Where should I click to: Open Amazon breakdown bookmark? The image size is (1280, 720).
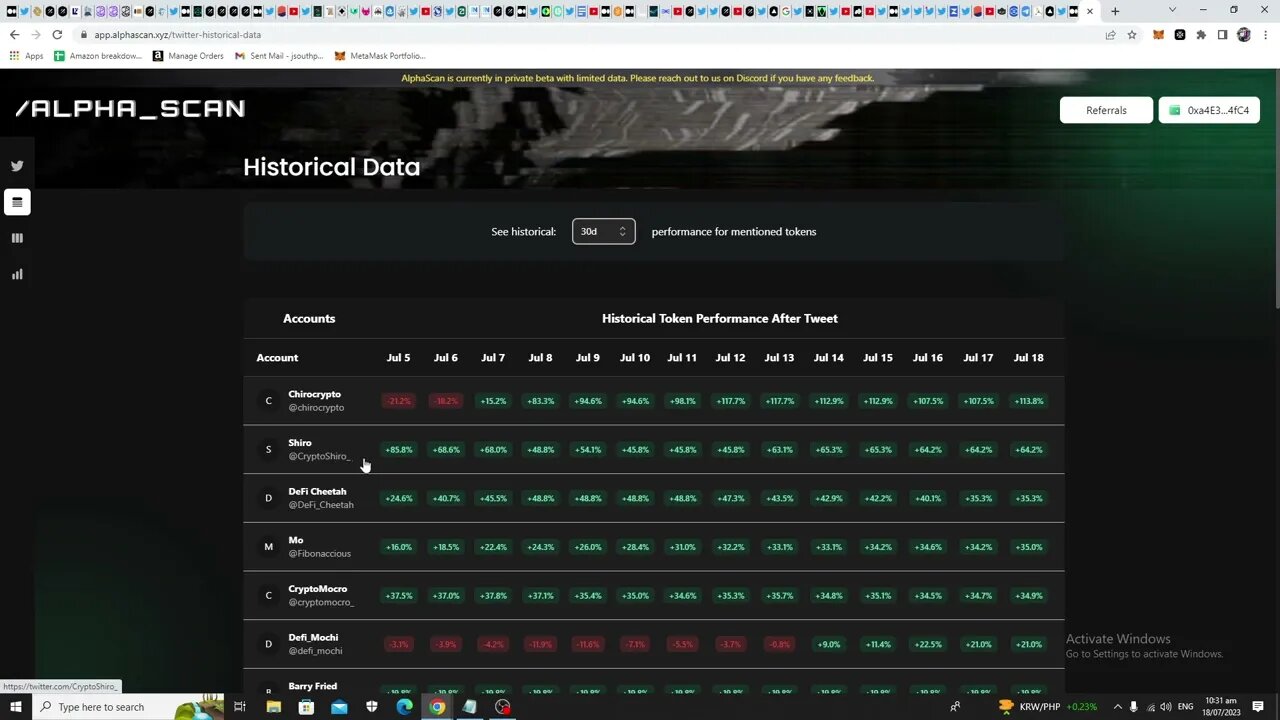(x=98, y=56)
